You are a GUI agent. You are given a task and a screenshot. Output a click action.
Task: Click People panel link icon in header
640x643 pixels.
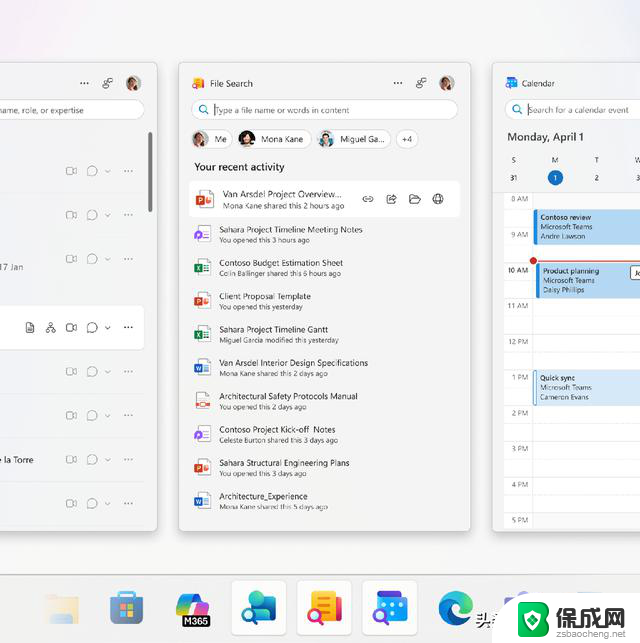coord(107,83)
